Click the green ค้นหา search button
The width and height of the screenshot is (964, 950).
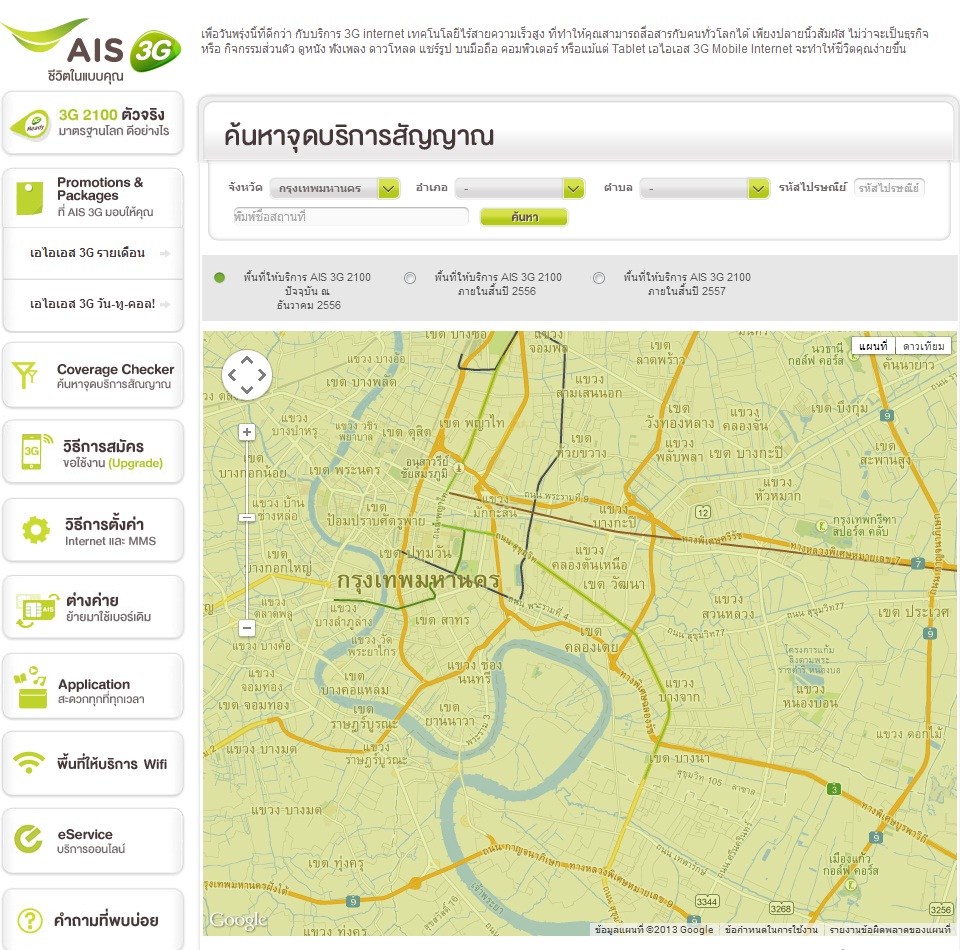click(x=524, y=217)
